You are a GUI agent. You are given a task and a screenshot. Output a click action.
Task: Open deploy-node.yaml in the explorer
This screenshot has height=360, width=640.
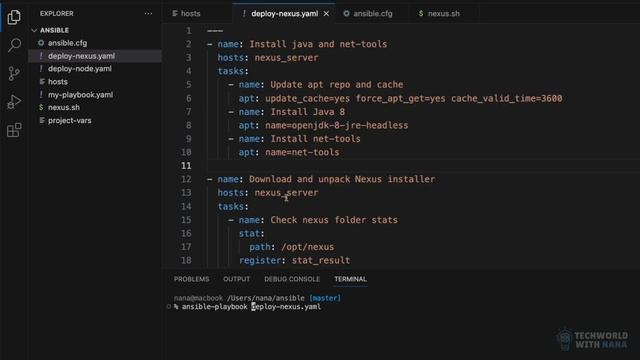pos(80,69)
